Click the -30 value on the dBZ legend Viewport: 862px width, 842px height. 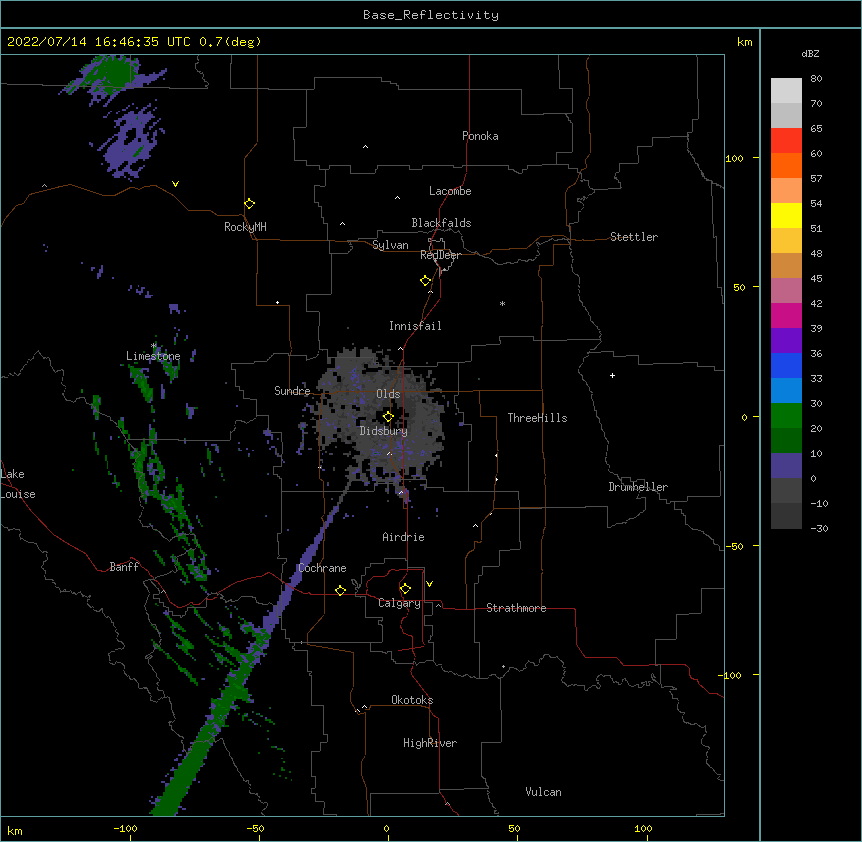819,528
